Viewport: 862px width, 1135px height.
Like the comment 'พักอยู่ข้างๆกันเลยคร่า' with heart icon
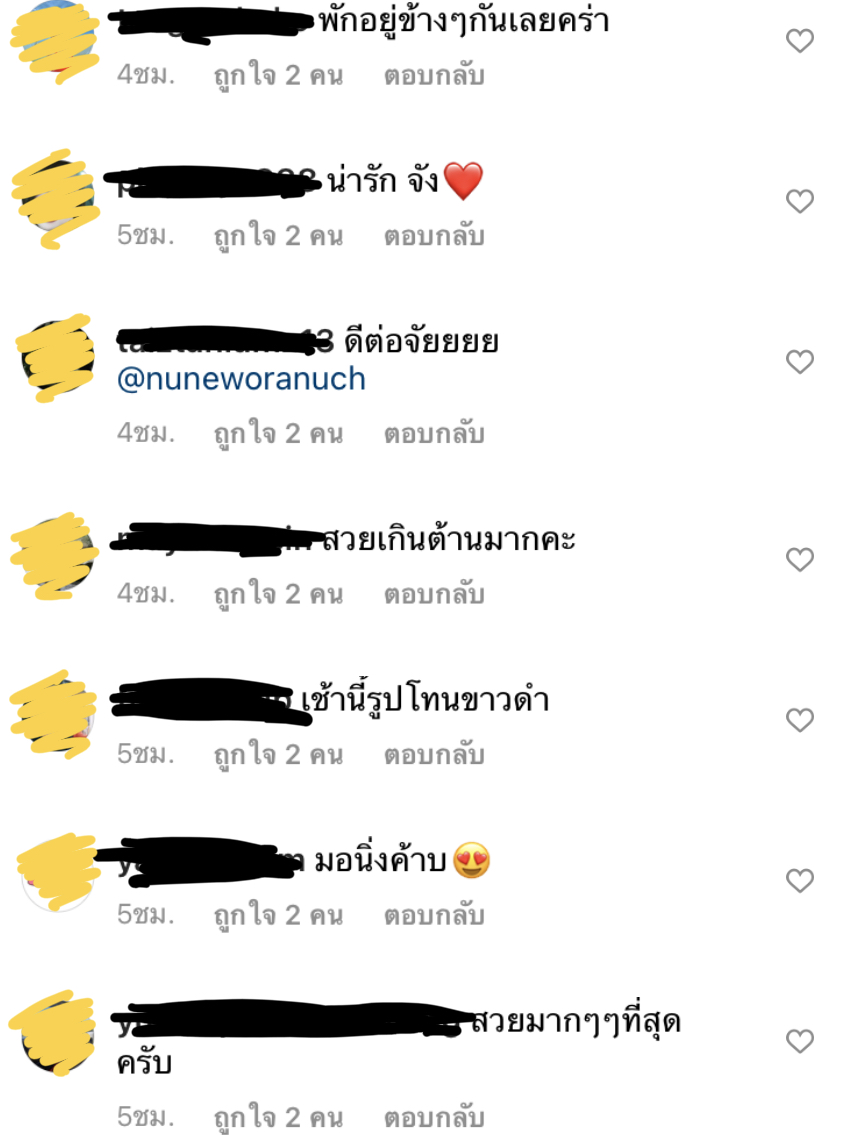click(800, 41)
